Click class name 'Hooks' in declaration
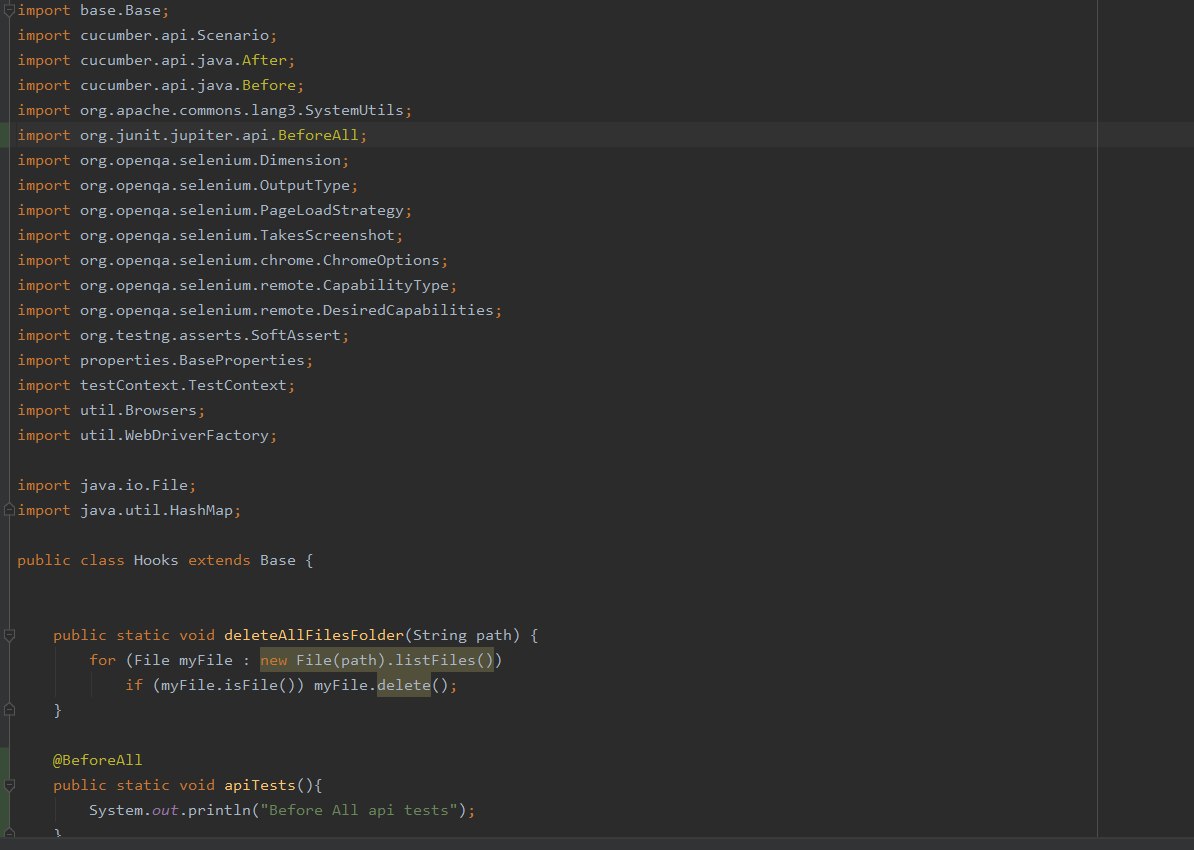The height and width of the screenshot is (850, 1194). (156, 560)
